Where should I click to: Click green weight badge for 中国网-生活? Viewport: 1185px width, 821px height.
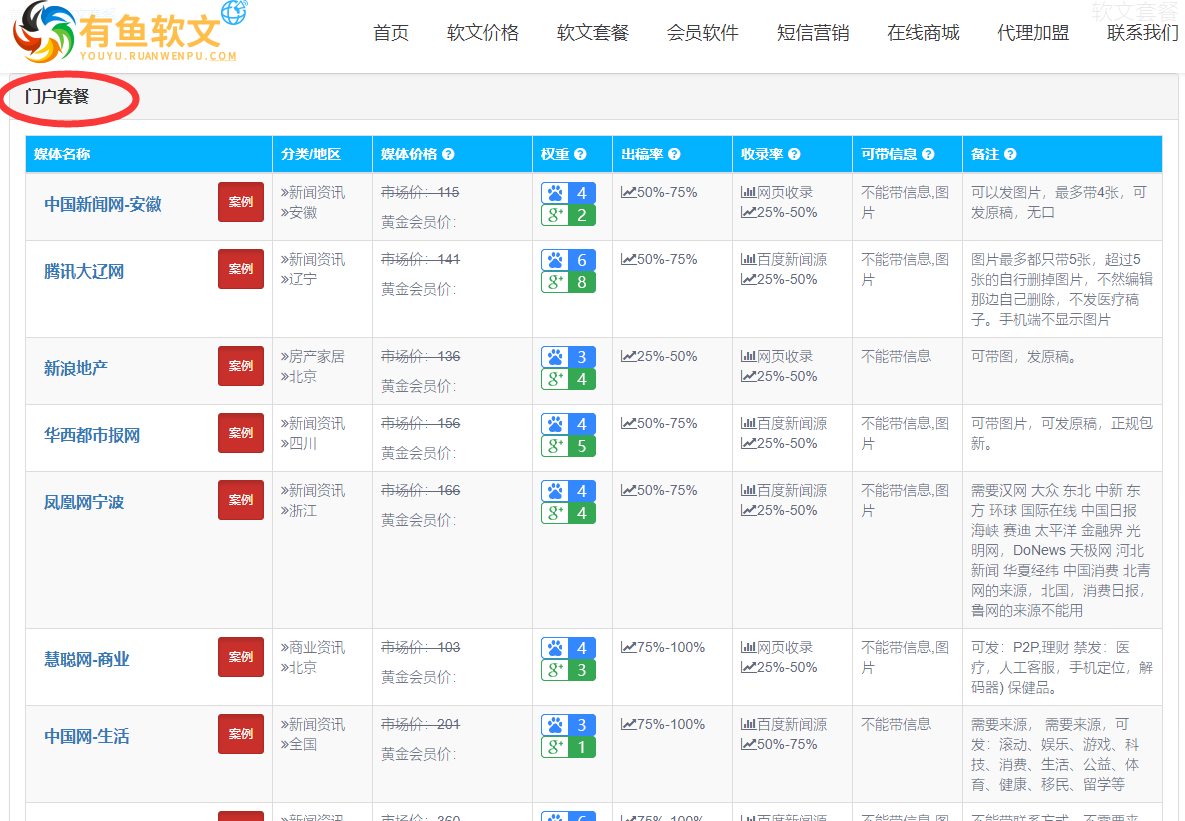[x=568, y=747]
